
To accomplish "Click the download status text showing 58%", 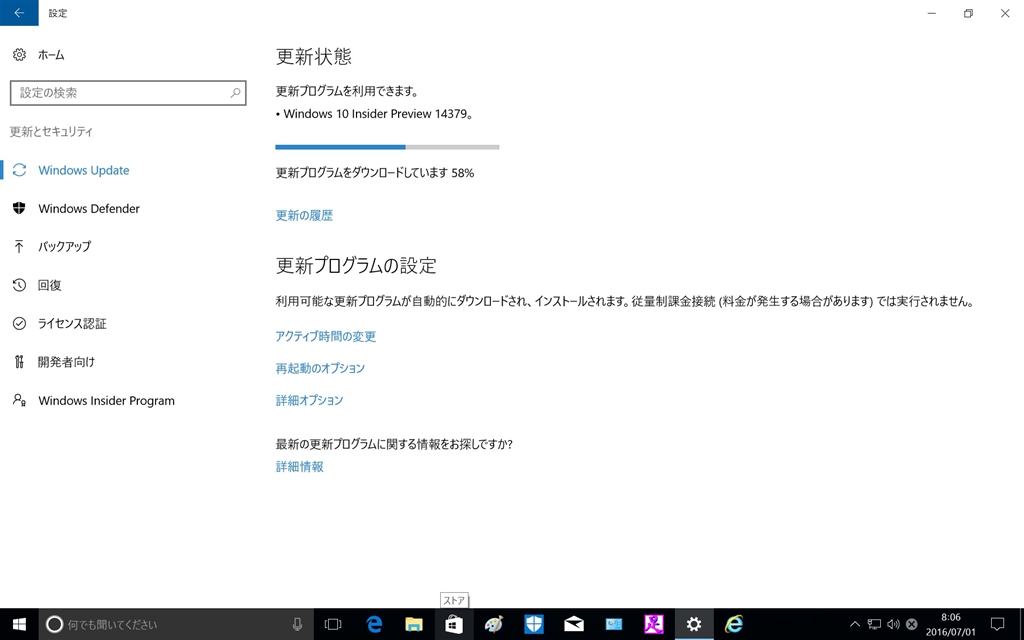I will tap(375, 173).
